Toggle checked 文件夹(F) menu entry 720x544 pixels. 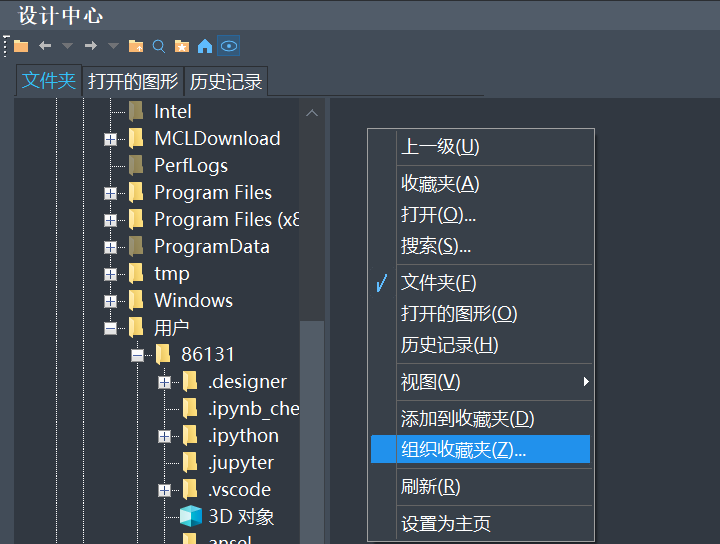(x=481, y=282)
